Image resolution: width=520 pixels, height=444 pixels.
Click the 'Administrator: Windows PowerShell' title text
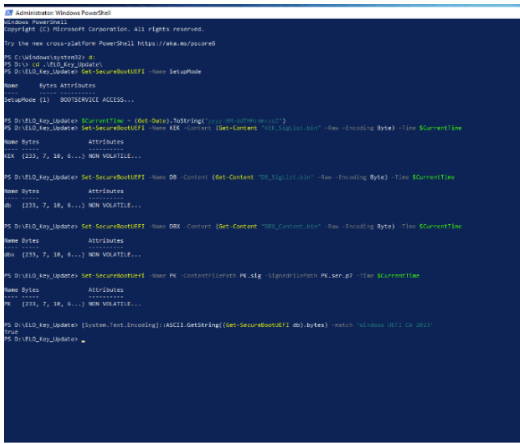pyautogui.click(x=63, y=13)
